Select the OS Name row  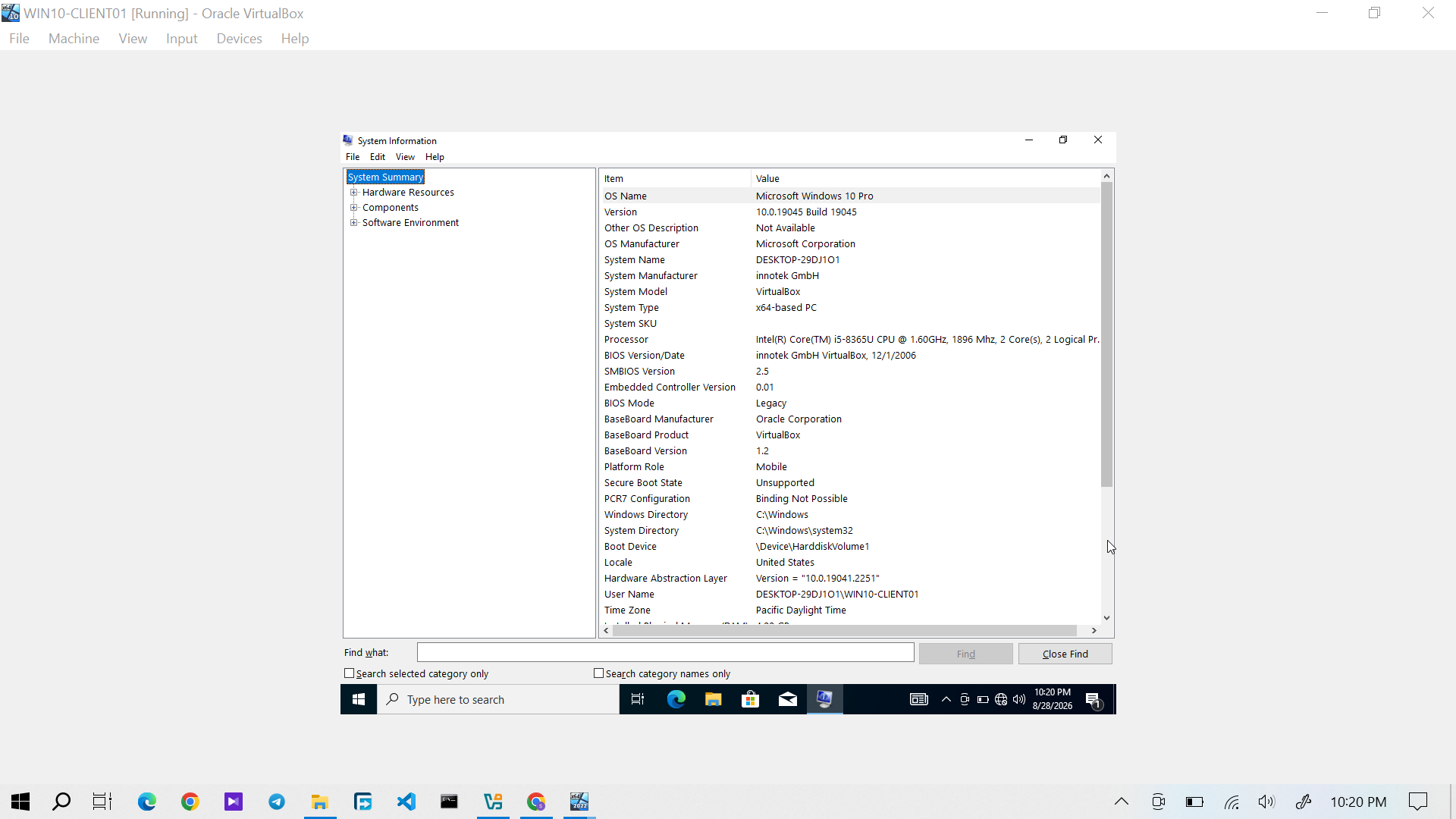click(849, 196)
